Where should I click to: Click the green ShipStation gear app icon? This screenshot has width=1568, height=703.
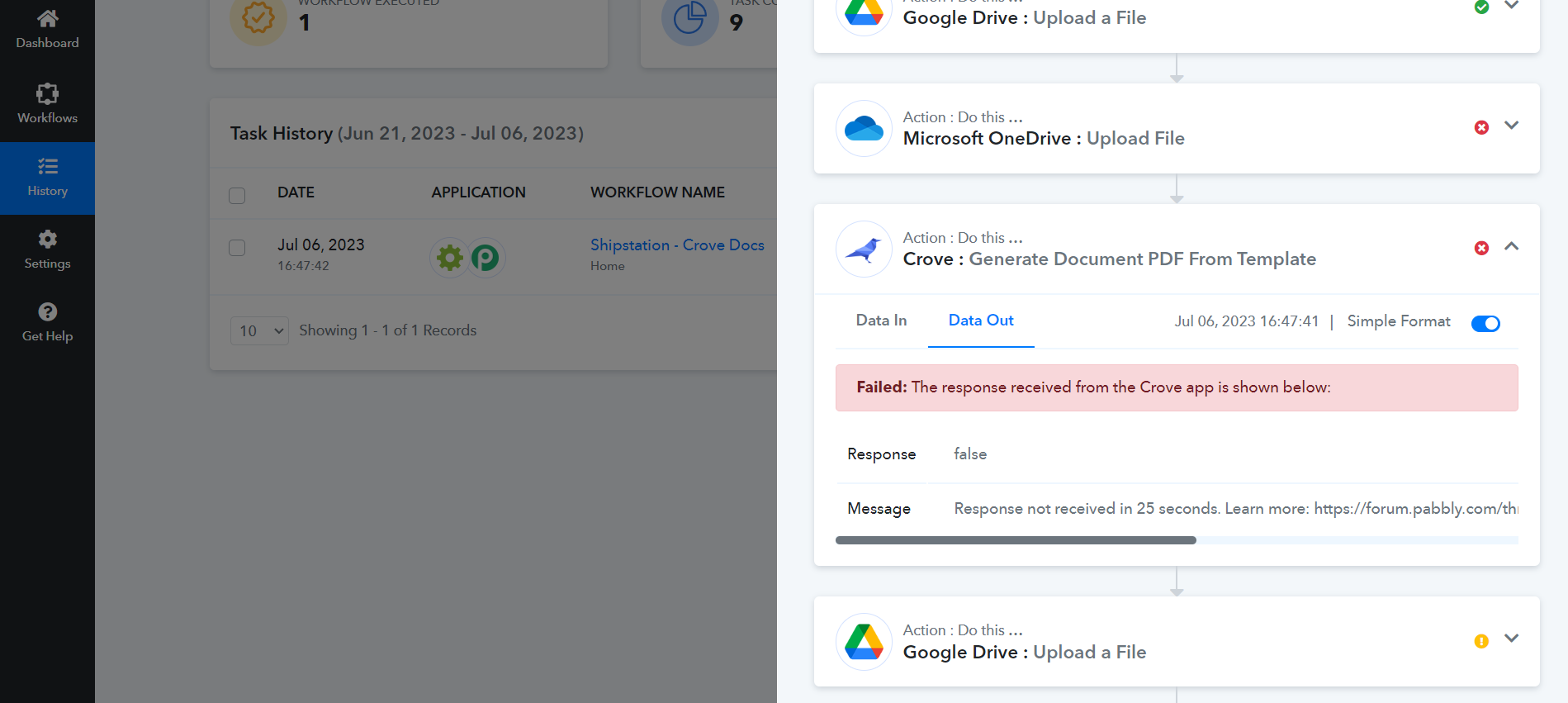point(450,258)
